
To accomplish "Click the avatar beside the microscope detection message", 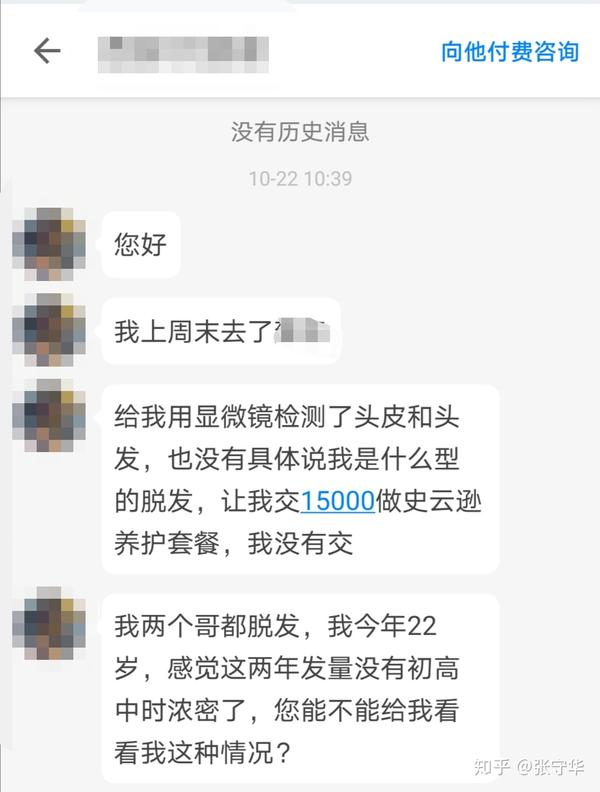I will tap(49, 416).
